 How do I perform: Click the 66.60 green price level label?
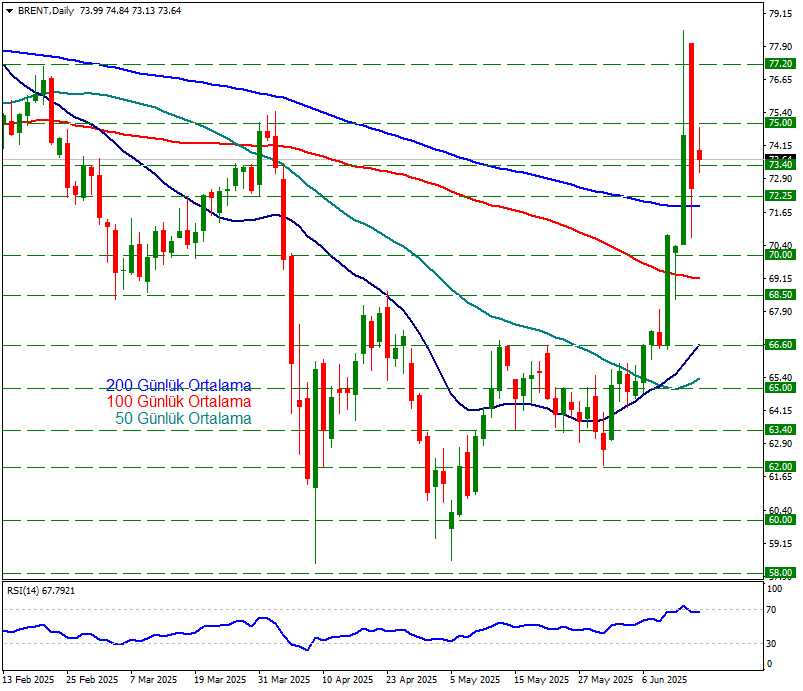pos(780,345)
